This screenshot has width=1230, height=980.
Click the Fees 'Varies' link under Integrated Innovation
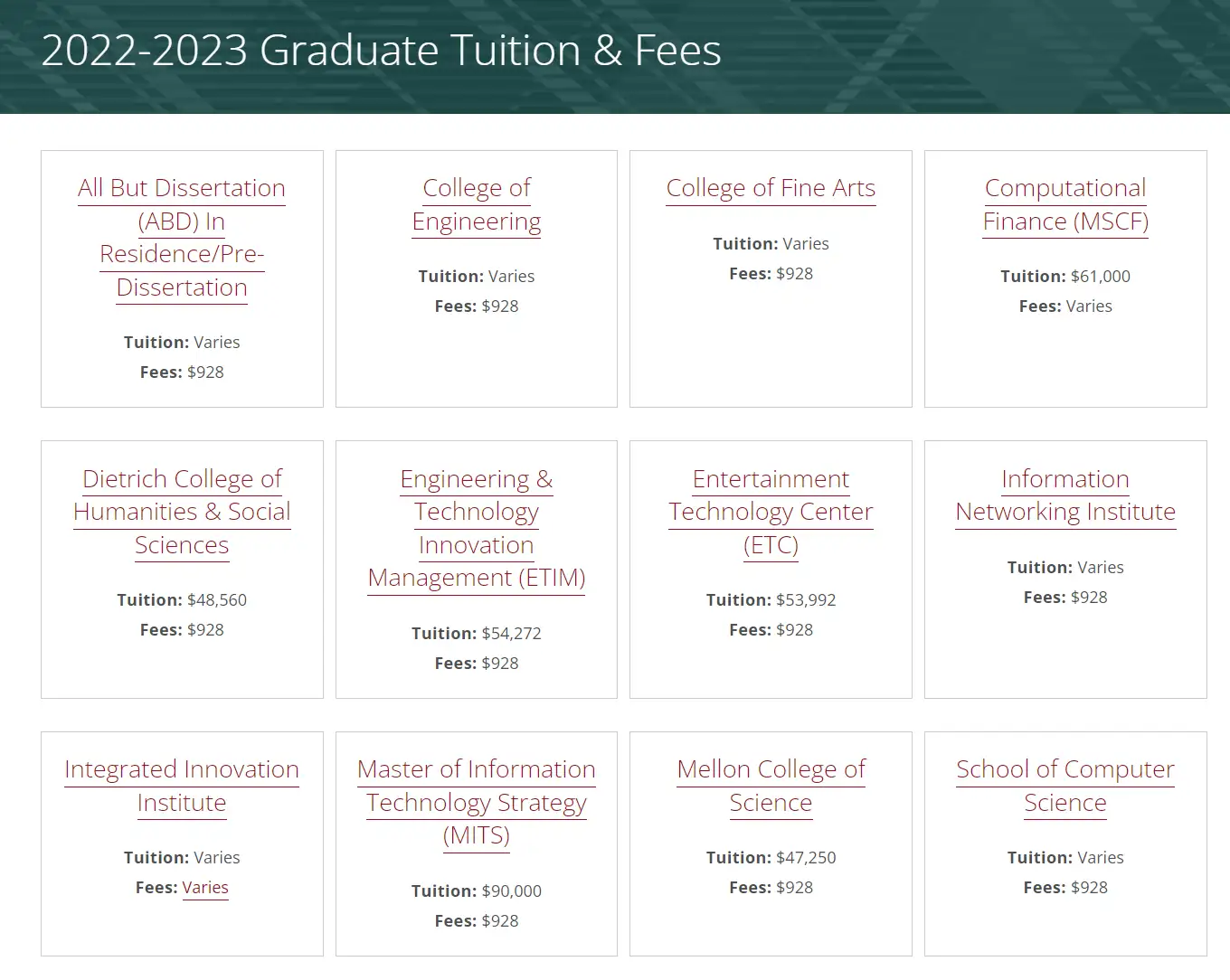(205, 888)
